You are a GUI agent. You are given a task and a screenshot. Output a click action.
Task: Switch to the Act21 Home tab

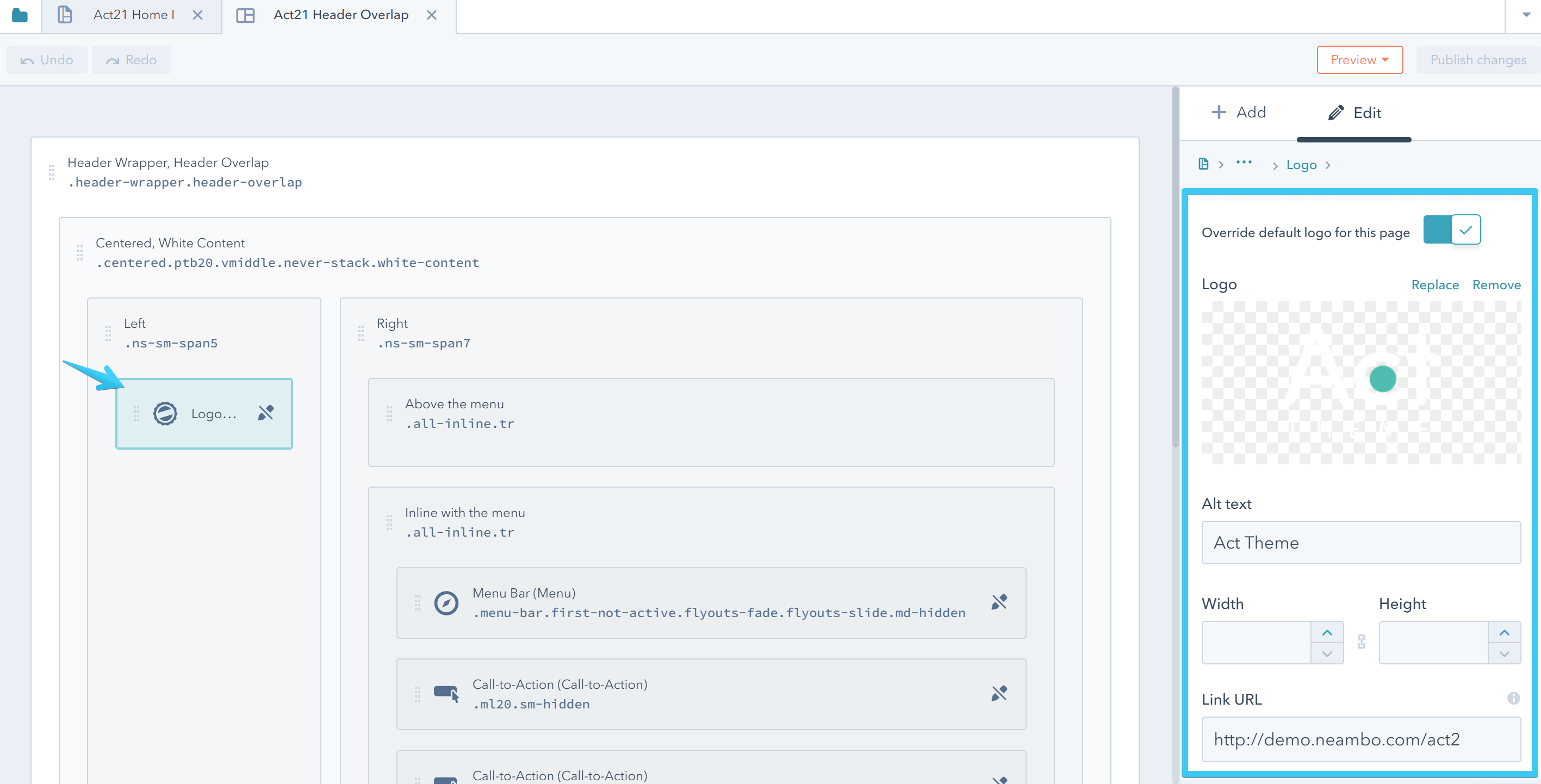click(133, 15)
